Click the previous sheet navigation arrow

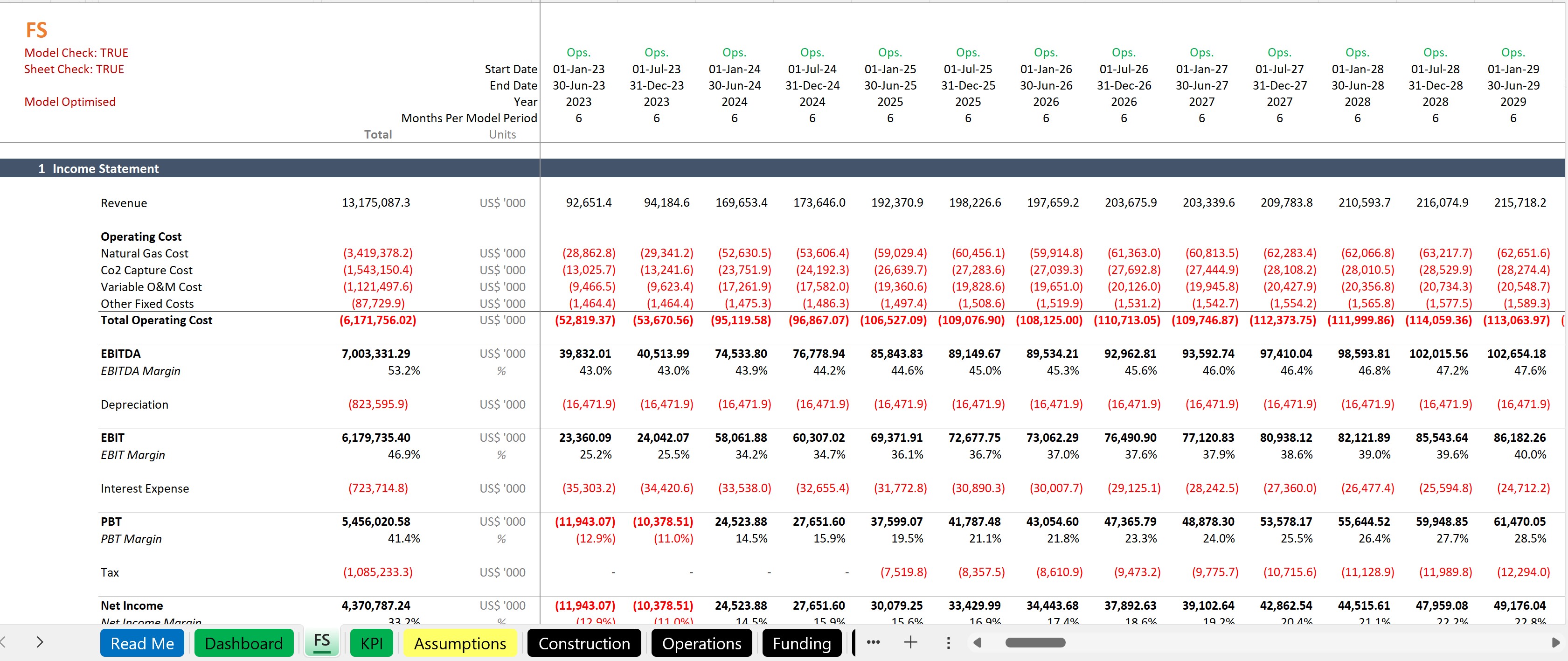point(3,642)
